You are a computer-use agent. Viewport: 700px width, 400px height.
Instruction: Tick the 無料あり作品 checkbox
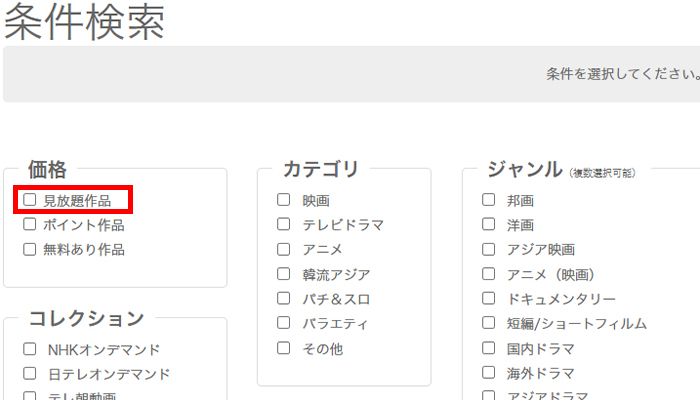[x=30, y=249]
